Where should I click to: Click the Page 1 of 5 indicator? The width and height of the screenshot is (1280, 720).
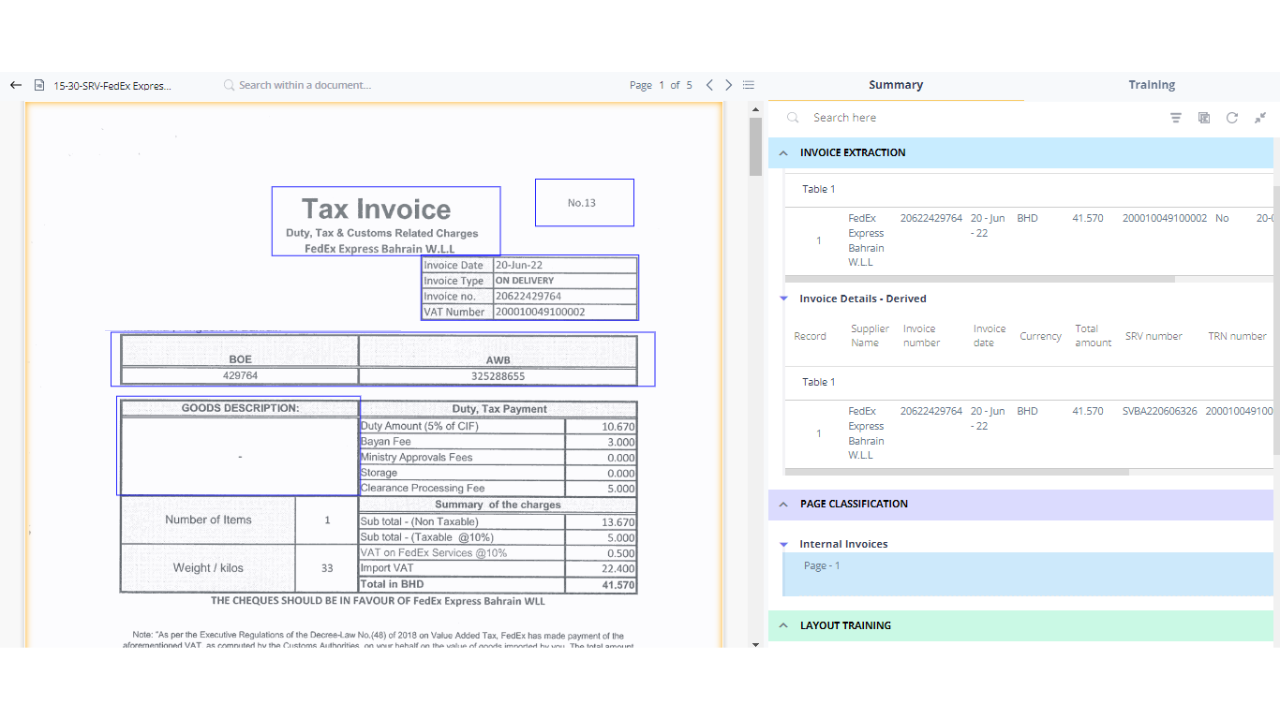coord(661,85)
